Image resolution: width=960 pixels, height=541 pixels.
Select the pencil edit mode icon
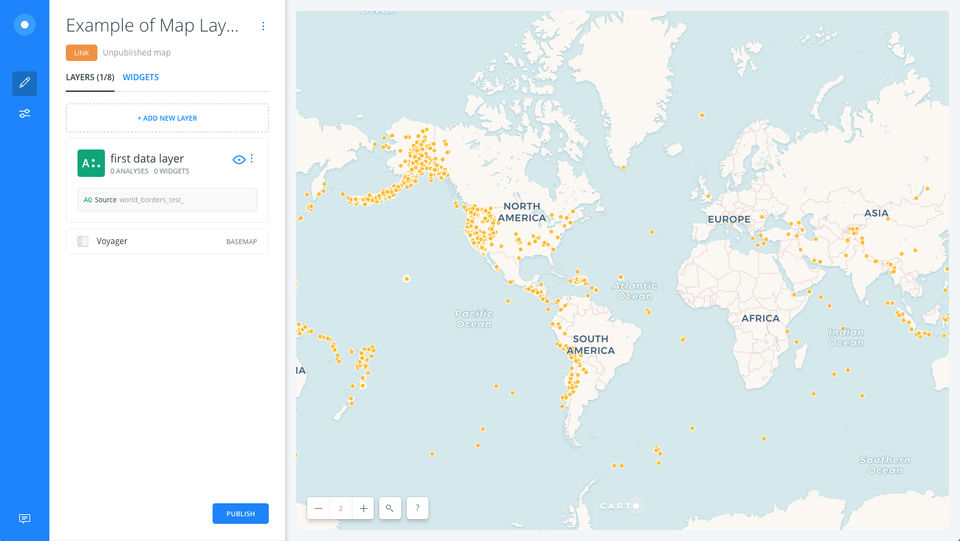click(24, 83)
